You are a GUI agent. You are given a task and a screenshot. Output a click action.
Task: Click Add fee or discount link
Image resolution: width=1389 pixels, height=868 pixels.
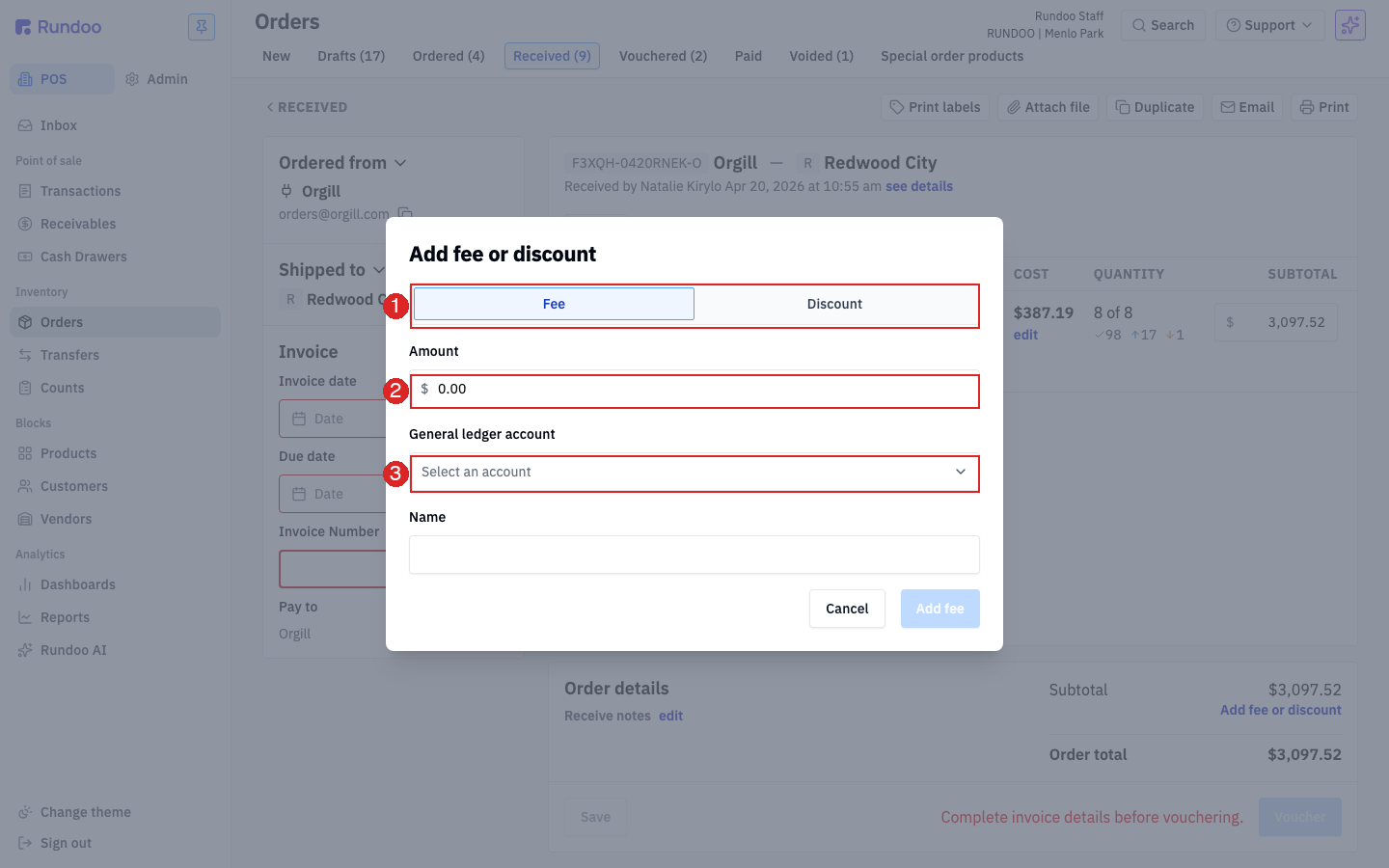point(1281,710)
